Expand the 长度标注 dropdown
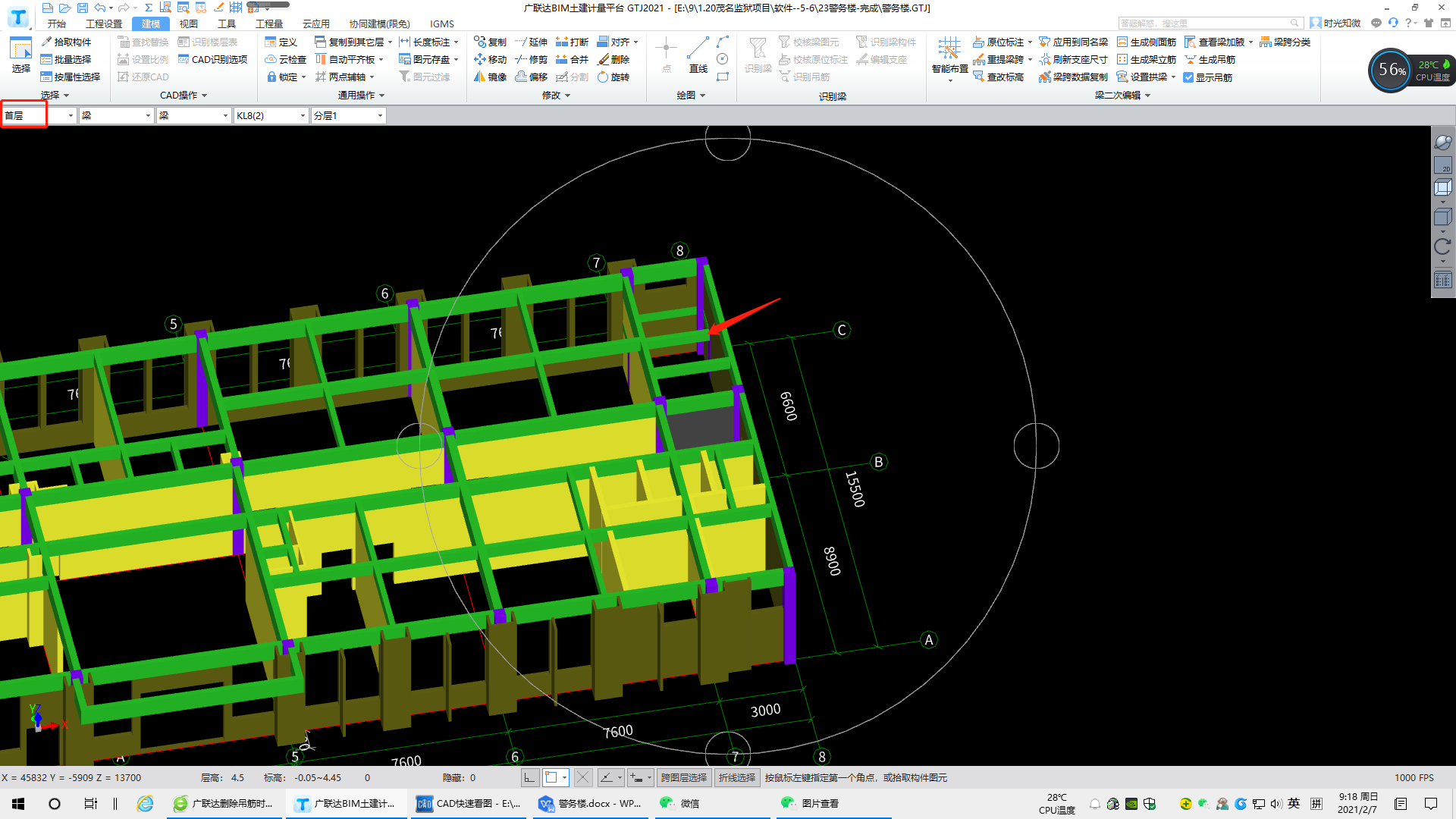 click(x=456, y=42)
